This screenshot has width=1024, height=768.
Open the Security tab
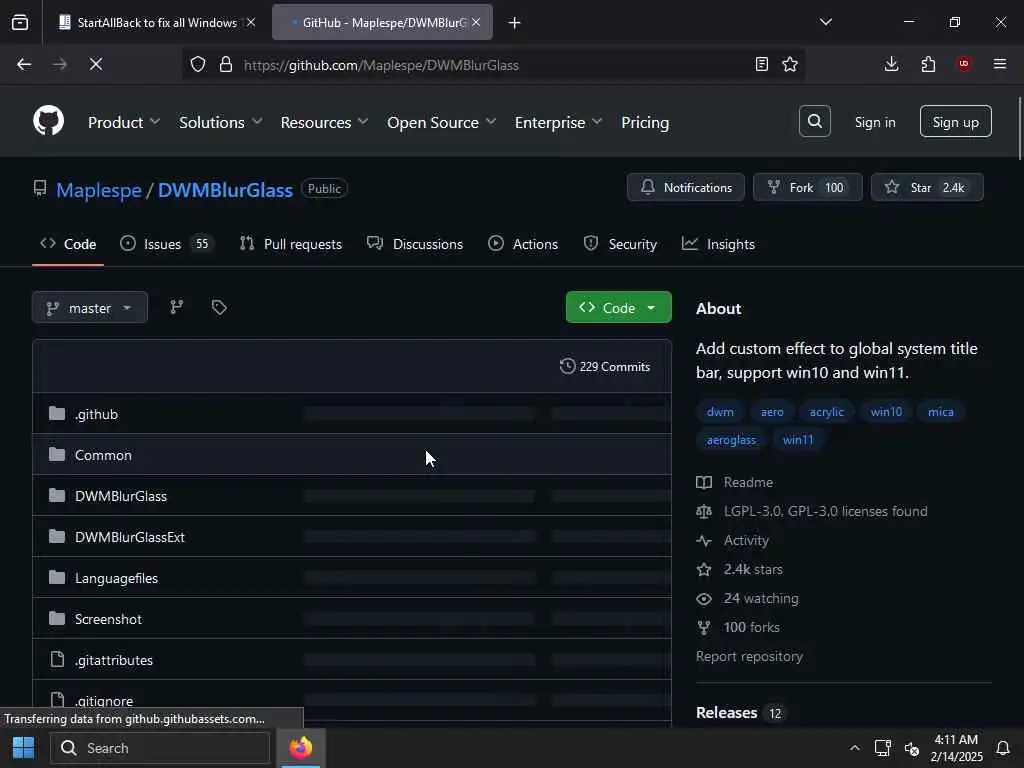coord(620,244)
